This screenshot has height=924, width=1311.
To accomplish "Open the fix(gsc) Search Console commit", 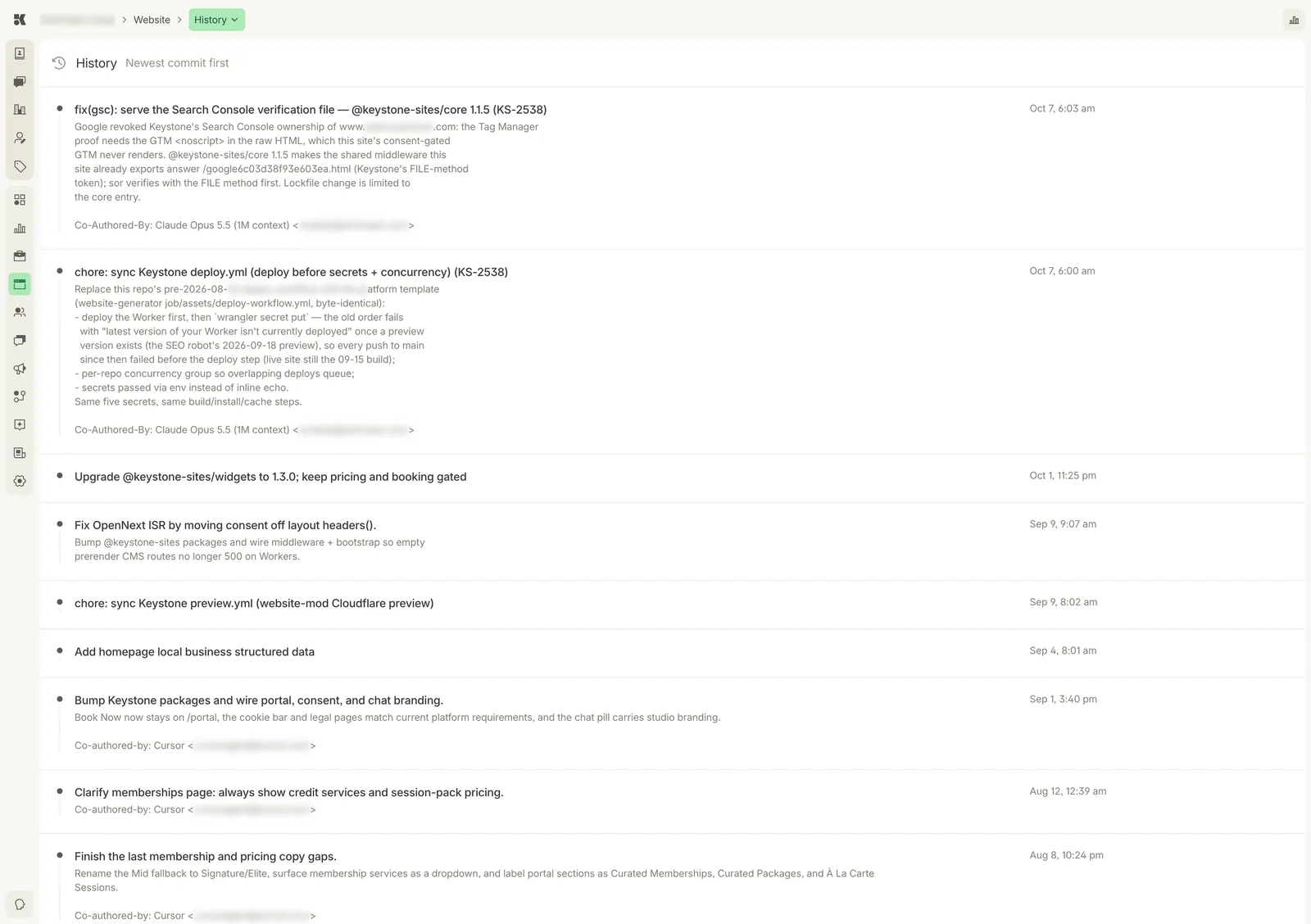I will coord(311,110).
